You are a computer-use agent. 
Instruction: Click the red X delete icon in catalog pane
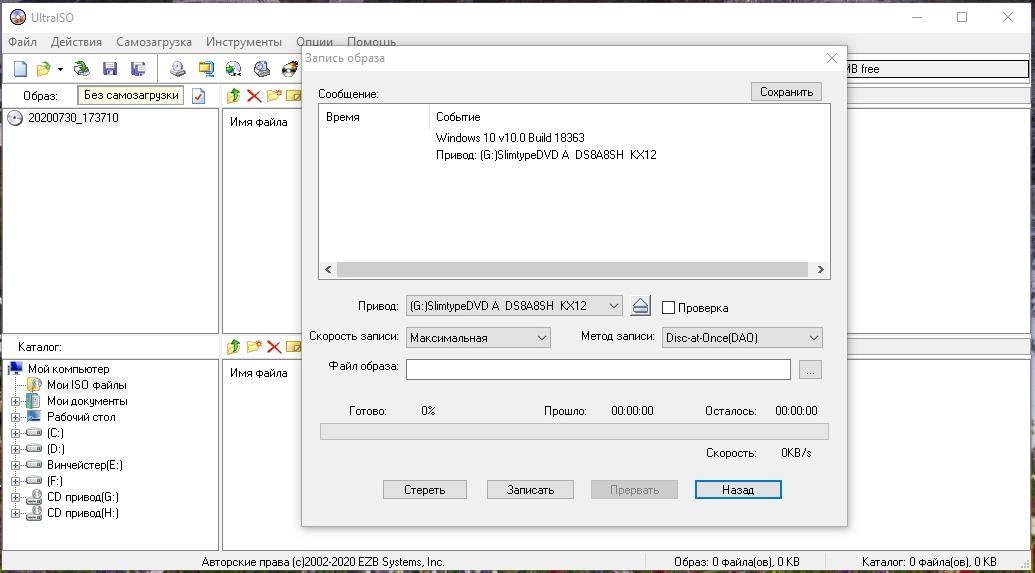pos(274,347)
